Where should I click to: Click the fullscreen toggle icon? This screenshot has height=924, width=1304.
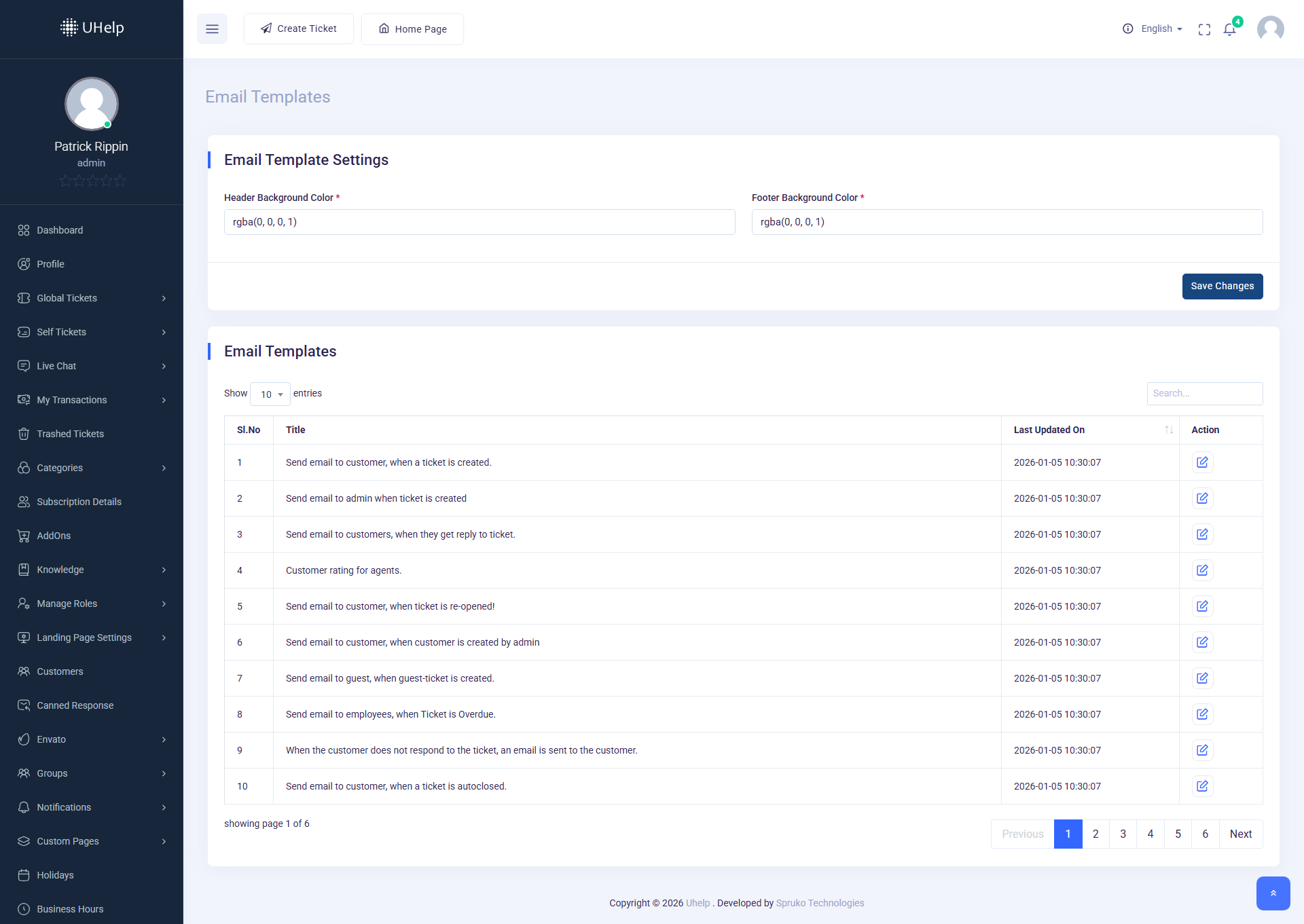coord(1204,29)
